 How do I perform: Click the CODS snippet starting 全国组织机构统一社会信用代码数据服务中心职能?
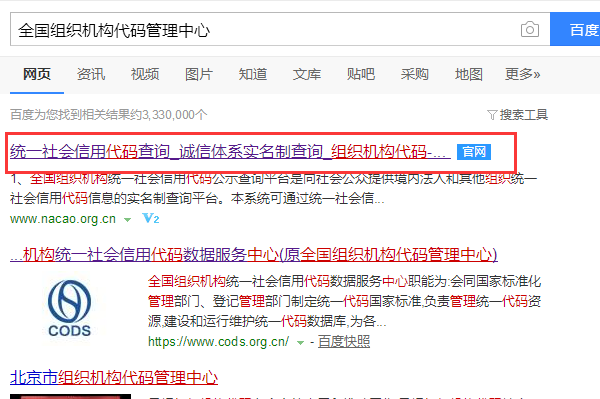point(344,301)
